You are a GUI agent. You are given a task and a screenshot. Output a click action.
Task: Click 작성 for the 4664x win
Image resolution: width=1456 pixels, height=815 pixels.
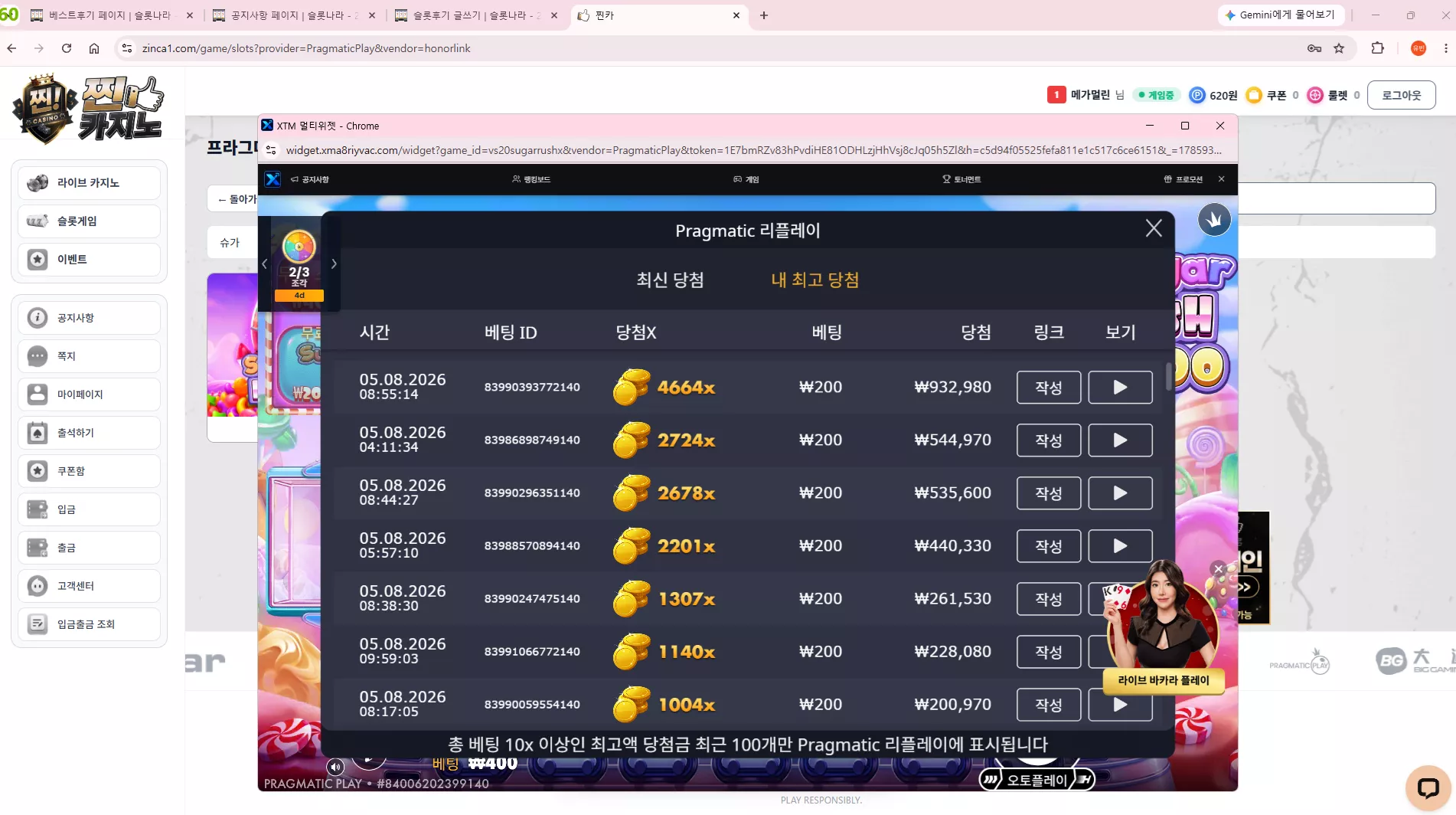click(x=1049, y=388)
